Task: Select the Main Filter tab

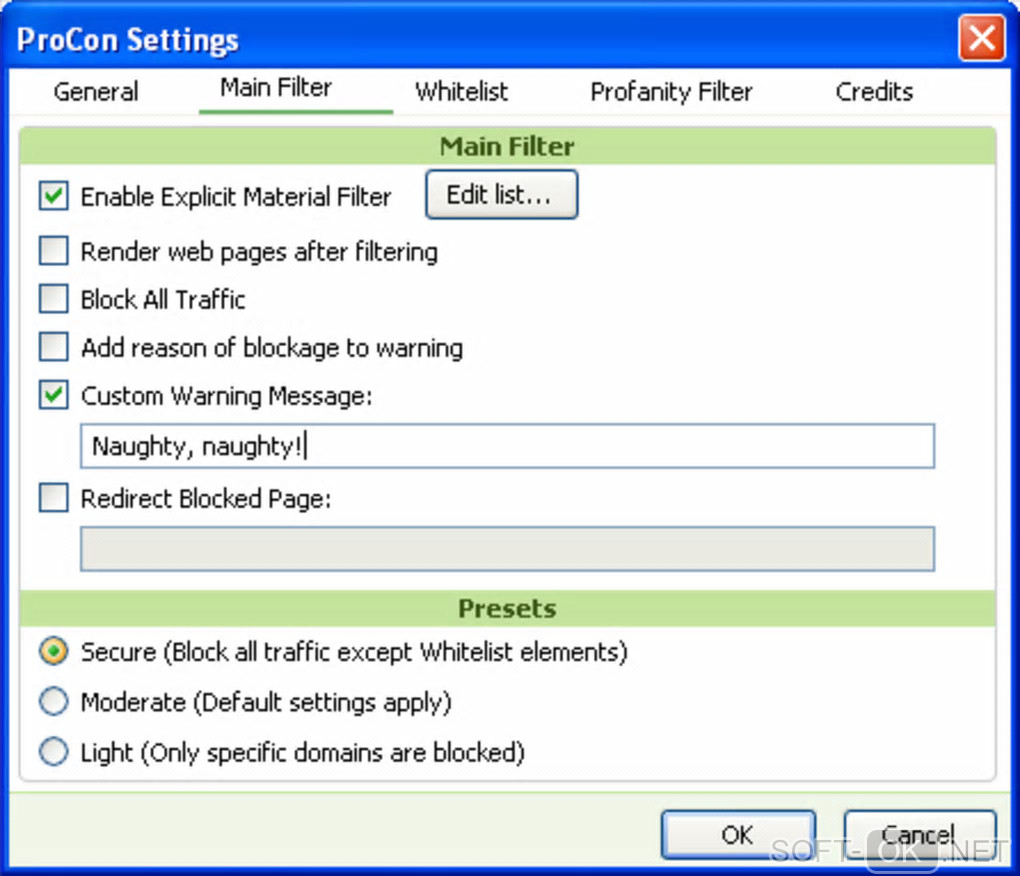Action: tap(276, 88)
